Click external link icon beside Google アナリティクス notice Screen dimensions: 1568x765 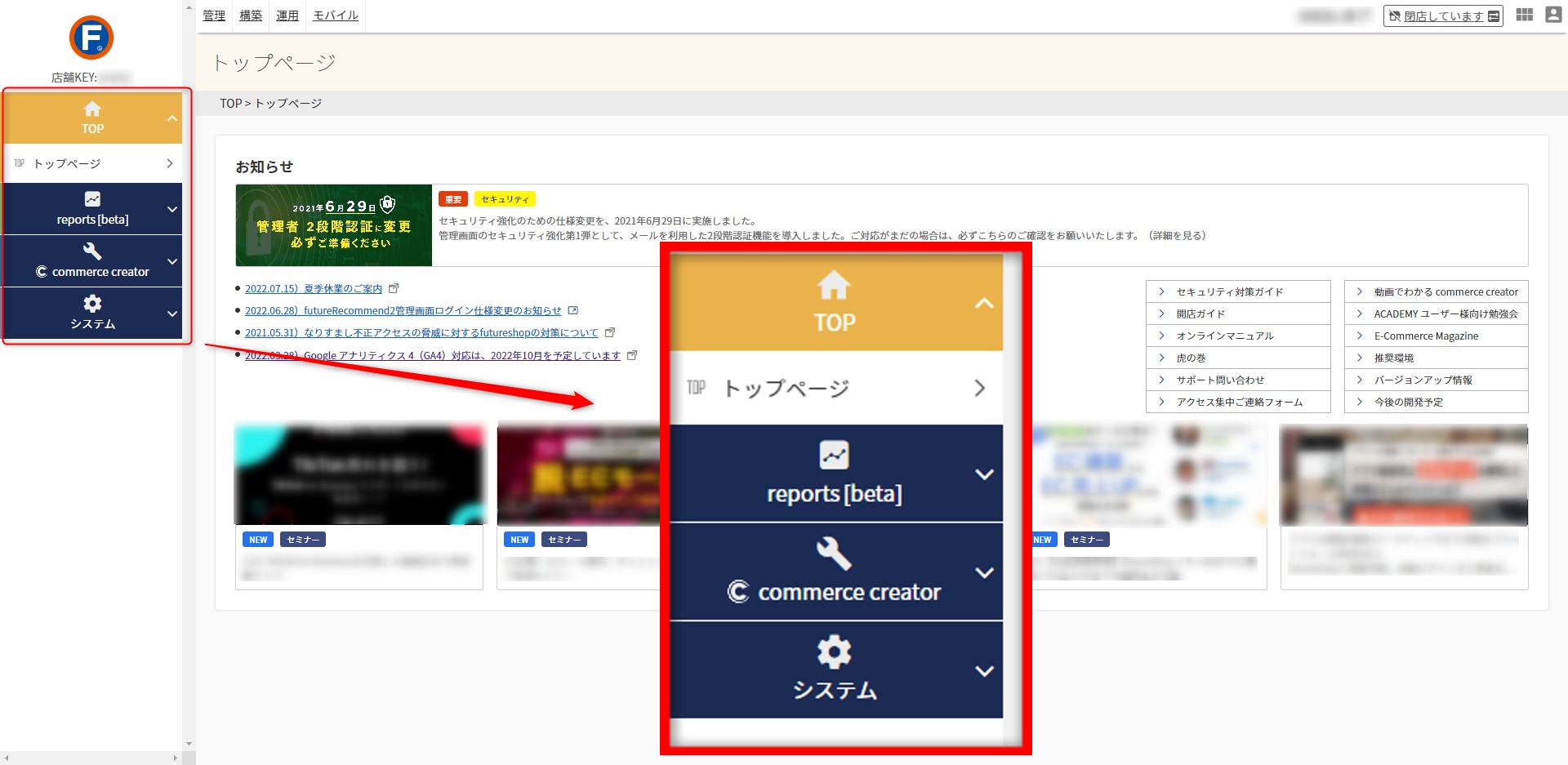coord(632,355)
